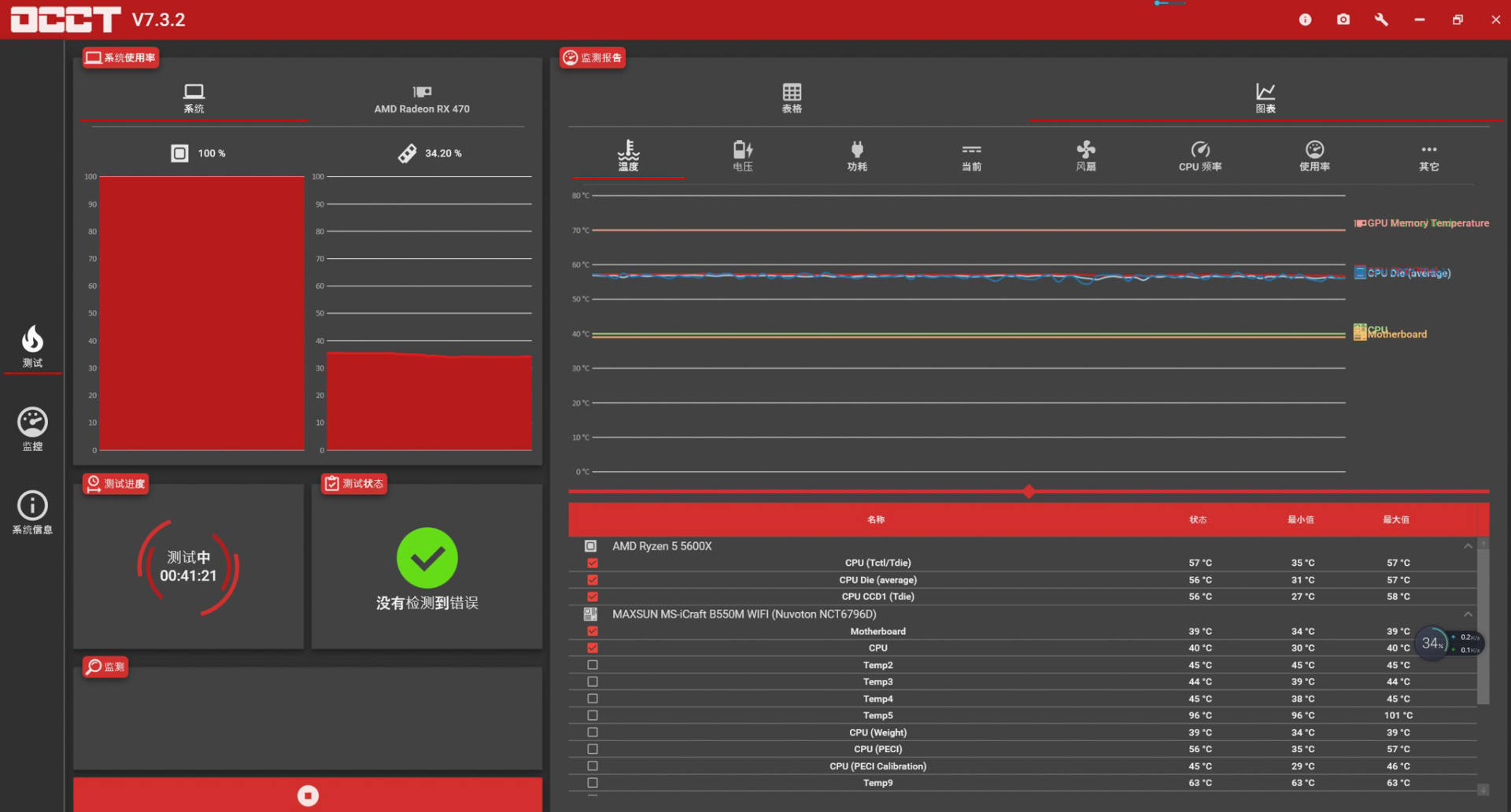
Task: Uncheck the CPU sensor under MAXSUN motherboard
Action: tap(593, 648)
